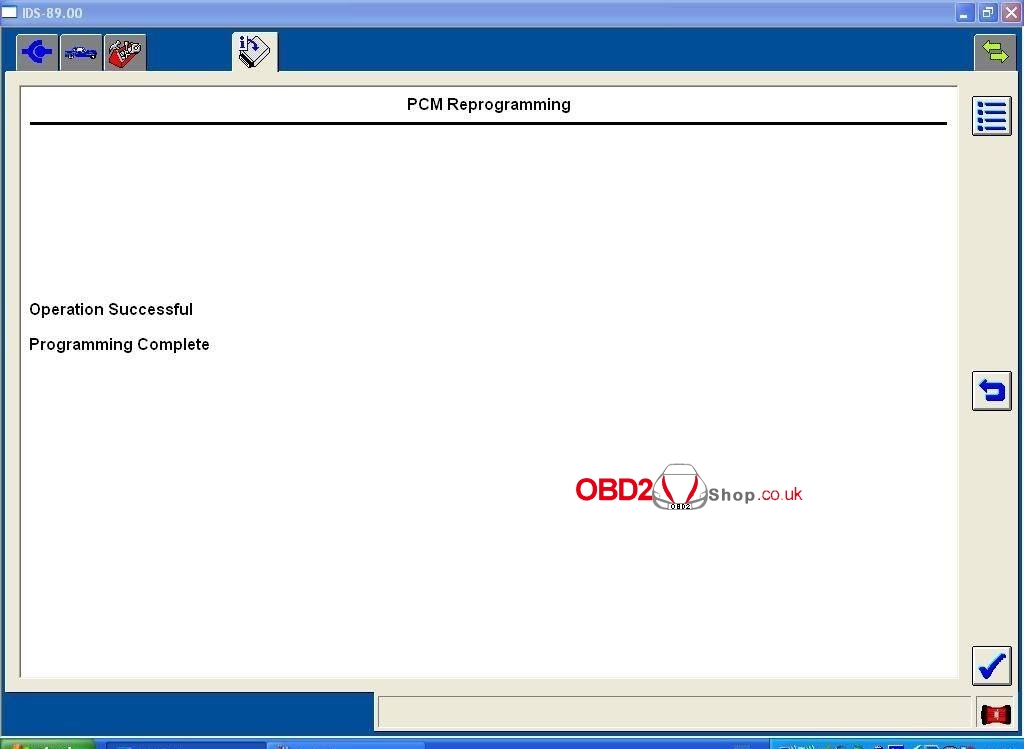Switch to the vehicle identification car tab
Image resolution: width=1024 pixels, height=749 pixels.
coord(81,52)
